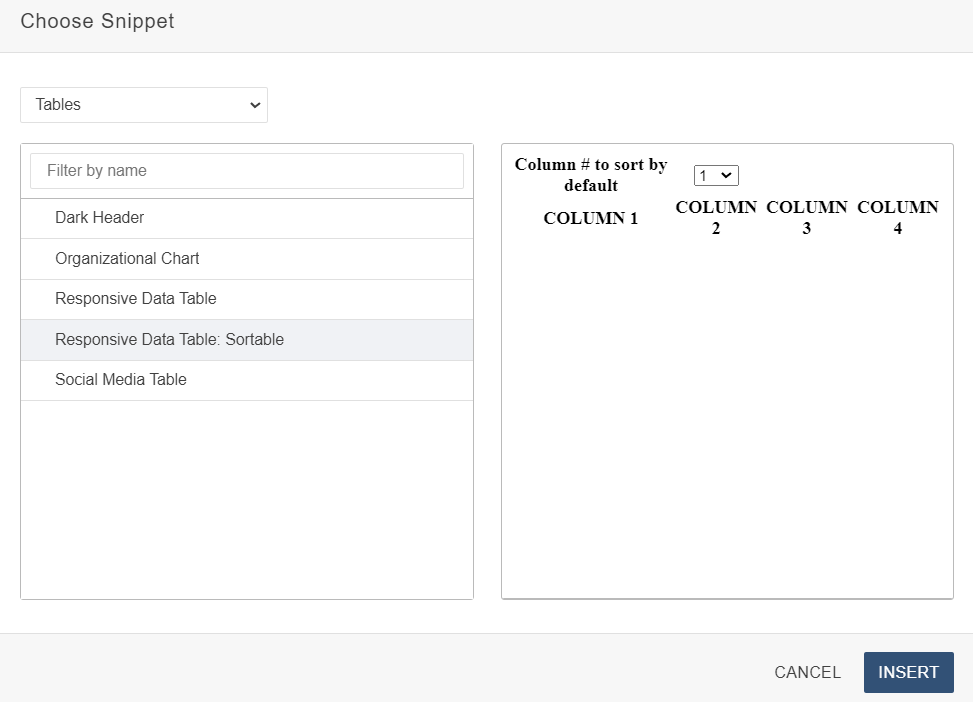Image resolution: width=973 pixels, height=702 pixels.
Task: Click CANCEL to dismiss the dialog
Action: point(806,672)
